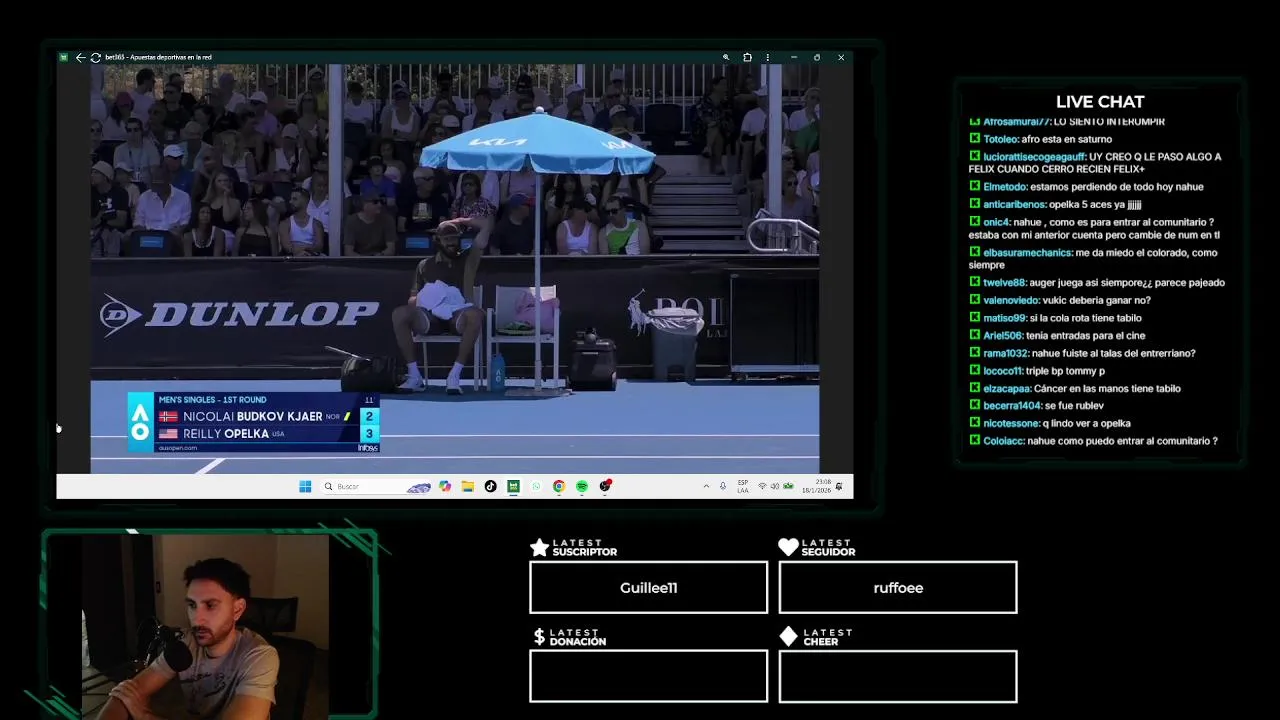Click chat user rama1032

click(x=1005, y=353)
